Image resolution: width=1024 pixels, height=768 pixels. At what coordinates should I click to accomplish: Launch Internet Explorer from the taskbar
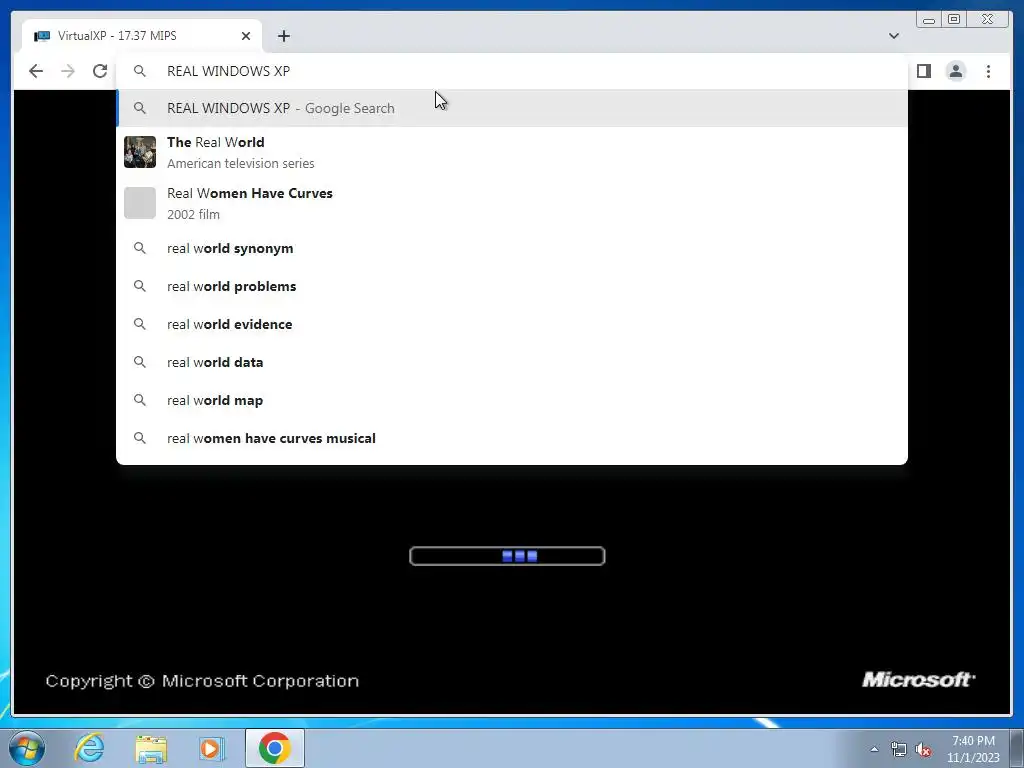point(89,748)
